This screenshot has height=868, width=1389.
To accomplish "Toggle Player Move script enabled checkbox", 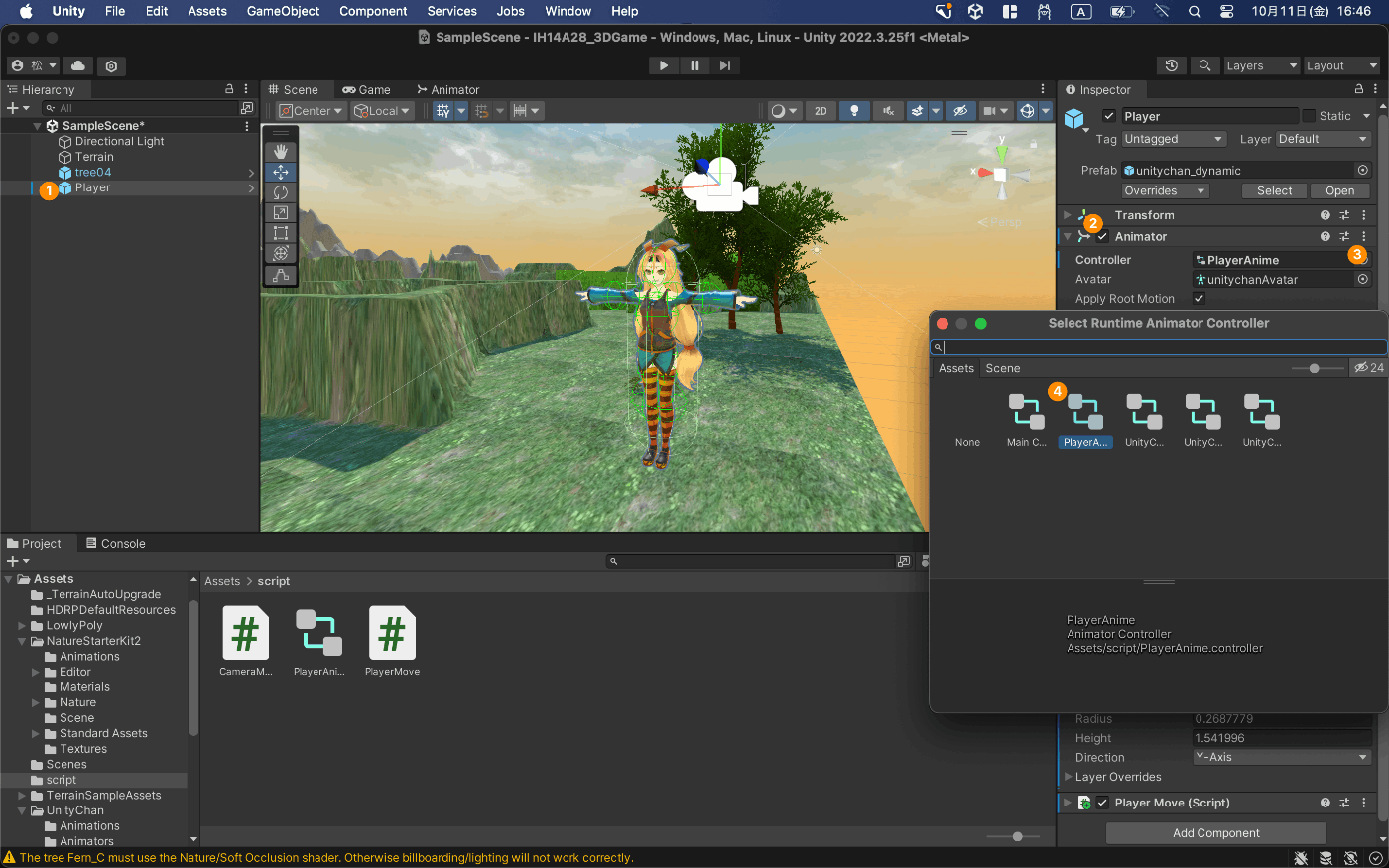I will [1102, 803].
